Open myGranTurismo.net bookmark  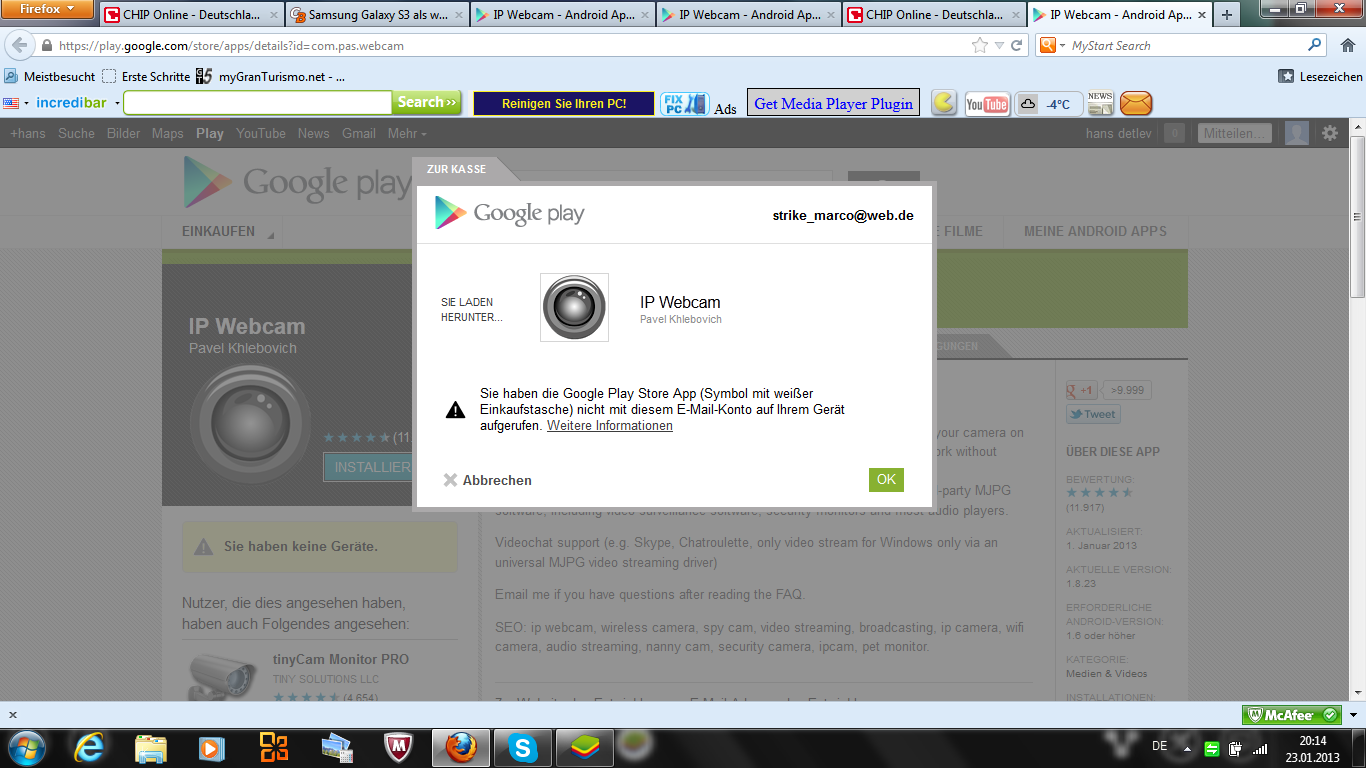click(x=271, y=76)
